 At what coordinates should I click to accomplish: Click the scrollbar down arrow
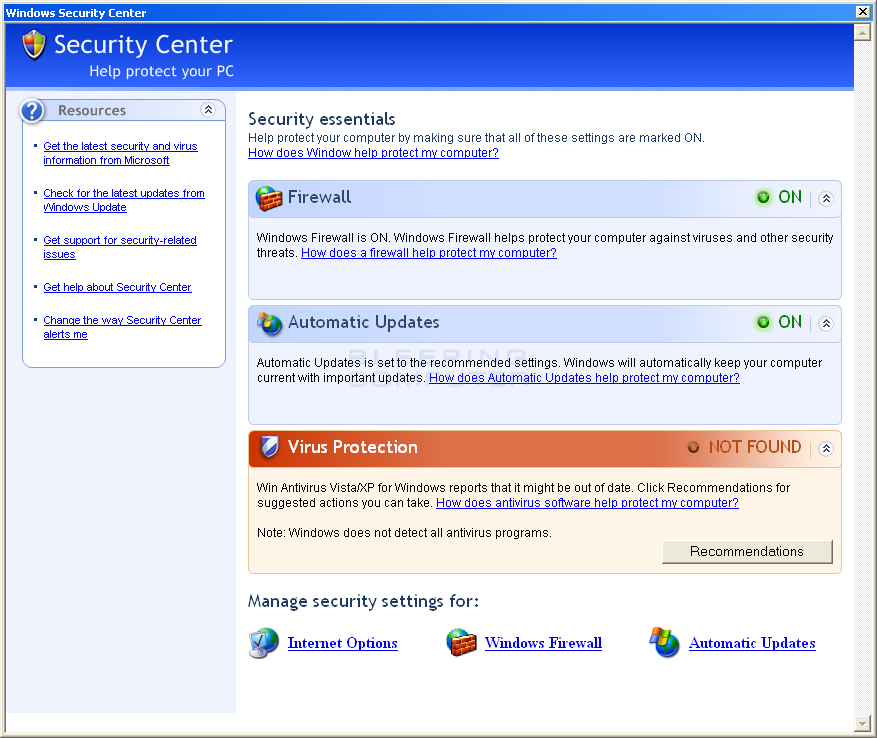point(862,723)
